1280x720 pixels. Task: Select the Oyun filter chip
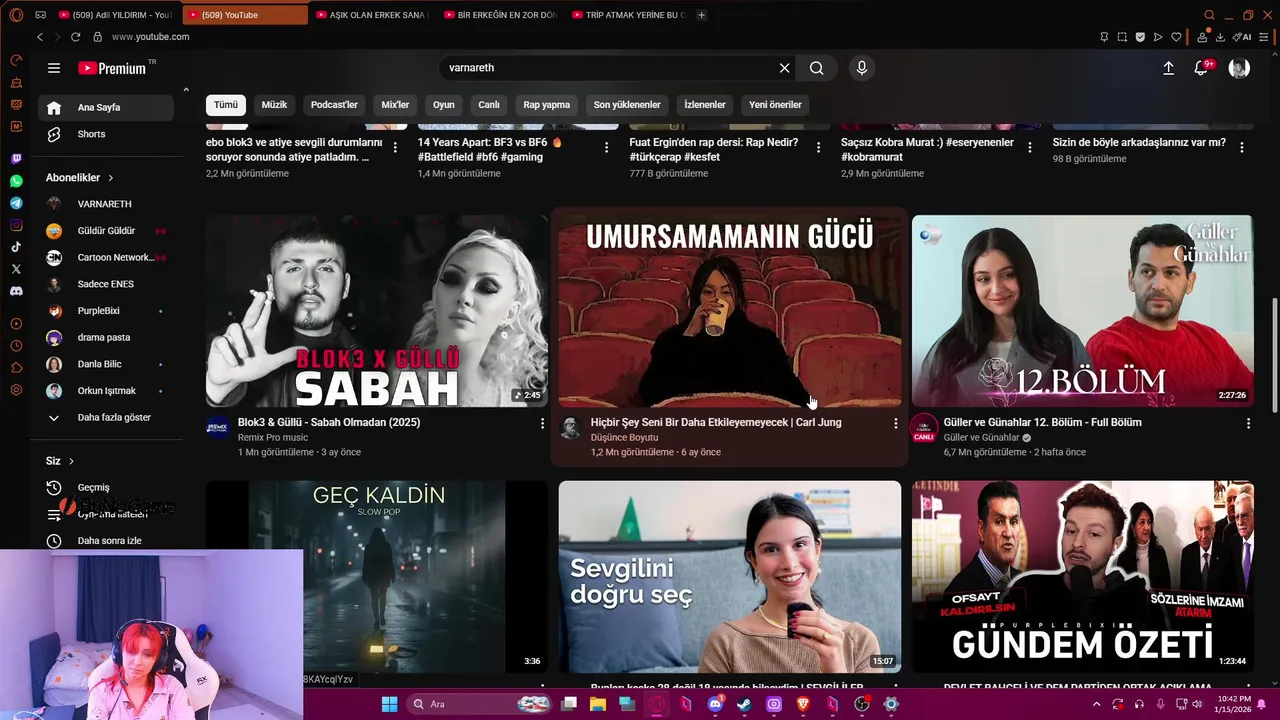point(443,105)
